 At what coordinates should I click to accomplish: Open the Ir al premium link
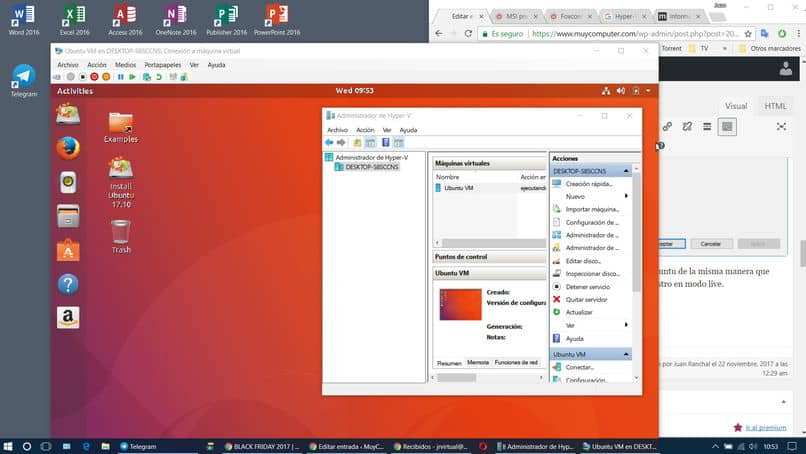(766, 428)
